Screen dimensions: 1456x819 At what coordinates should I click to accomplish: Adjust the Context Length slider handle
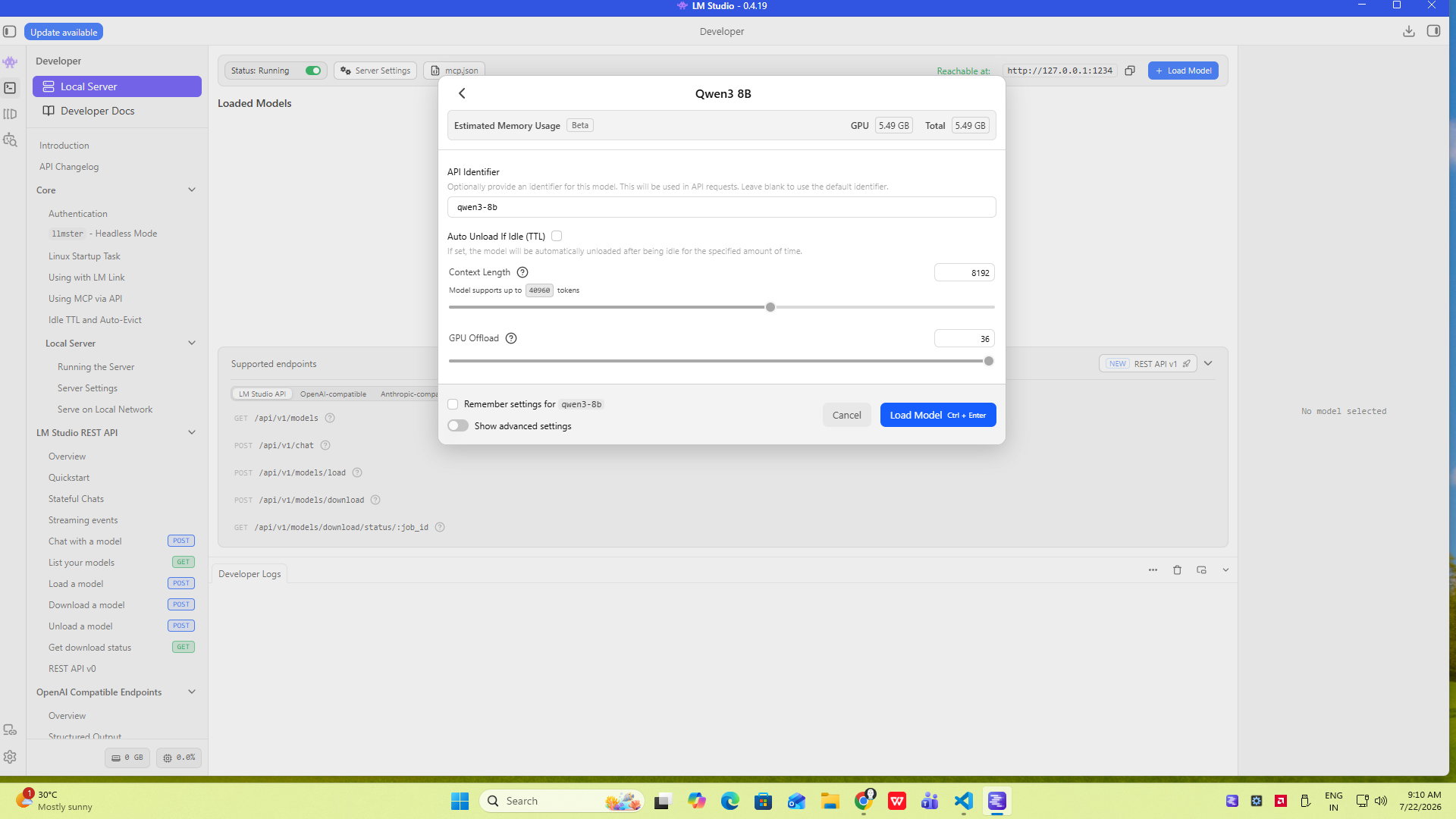point(770,307)
